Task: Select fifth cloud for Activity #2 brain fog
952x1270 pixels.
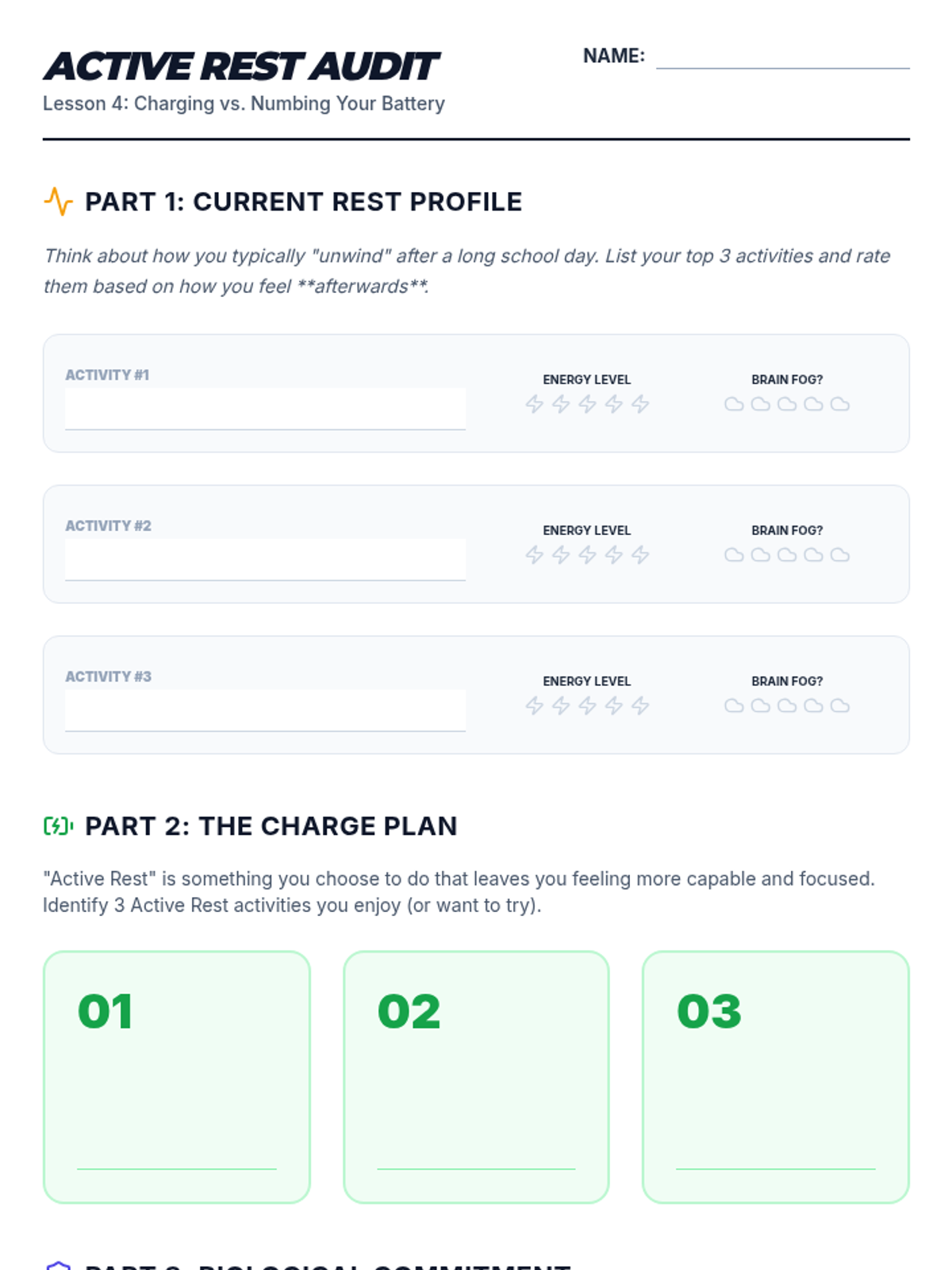Action: [x=840, y=555]
